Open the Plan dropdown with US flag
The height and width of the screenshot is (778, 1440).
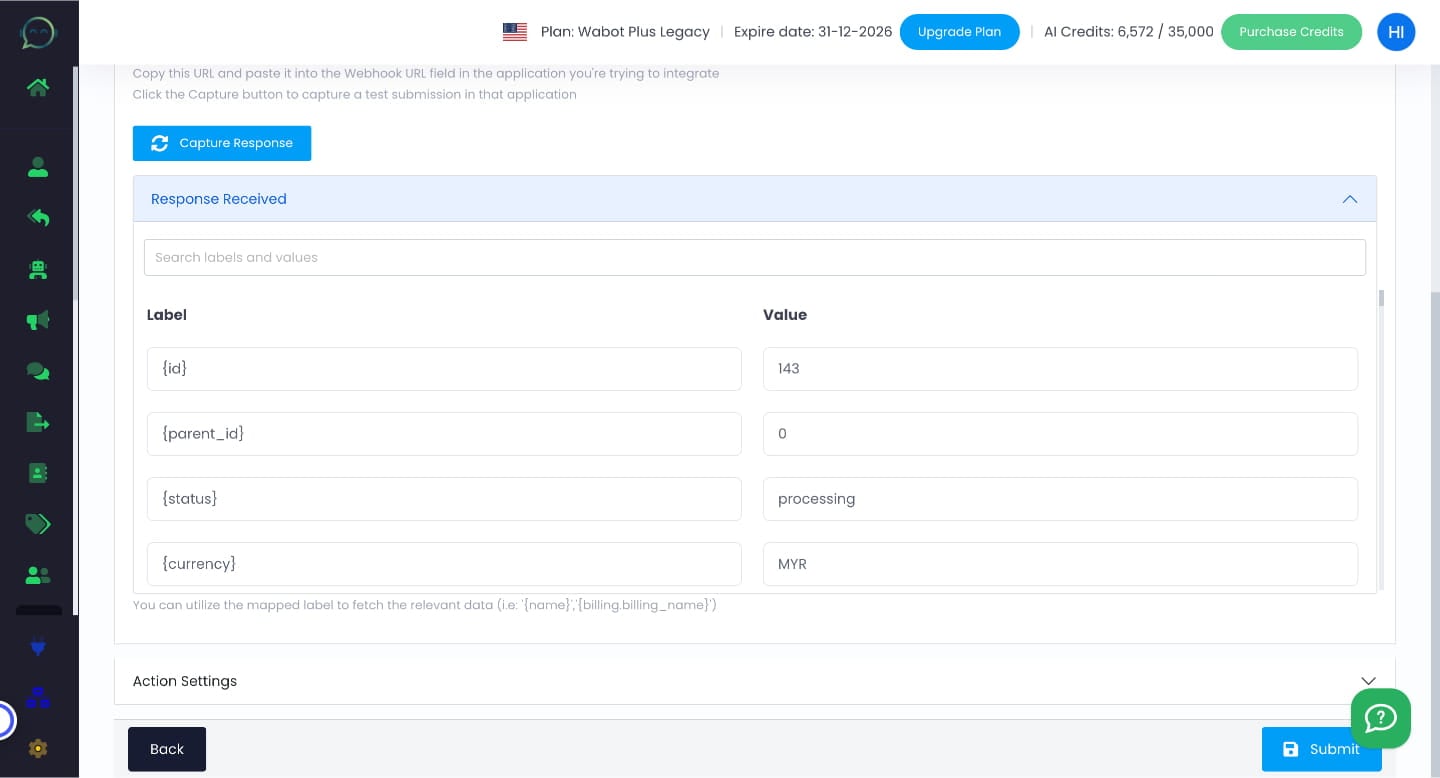pyautogui.click(x=515, y=32)
